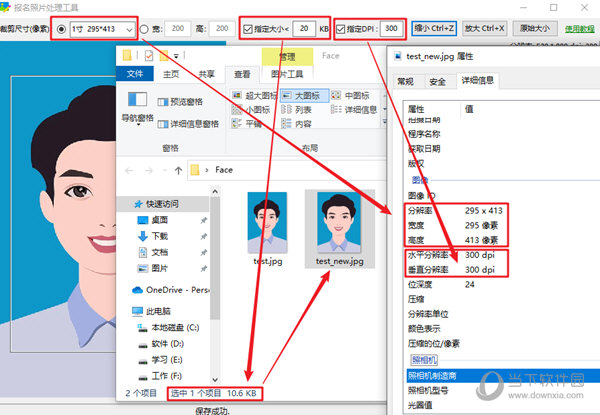Click the 管理 contextual tab

click(287, 57)
